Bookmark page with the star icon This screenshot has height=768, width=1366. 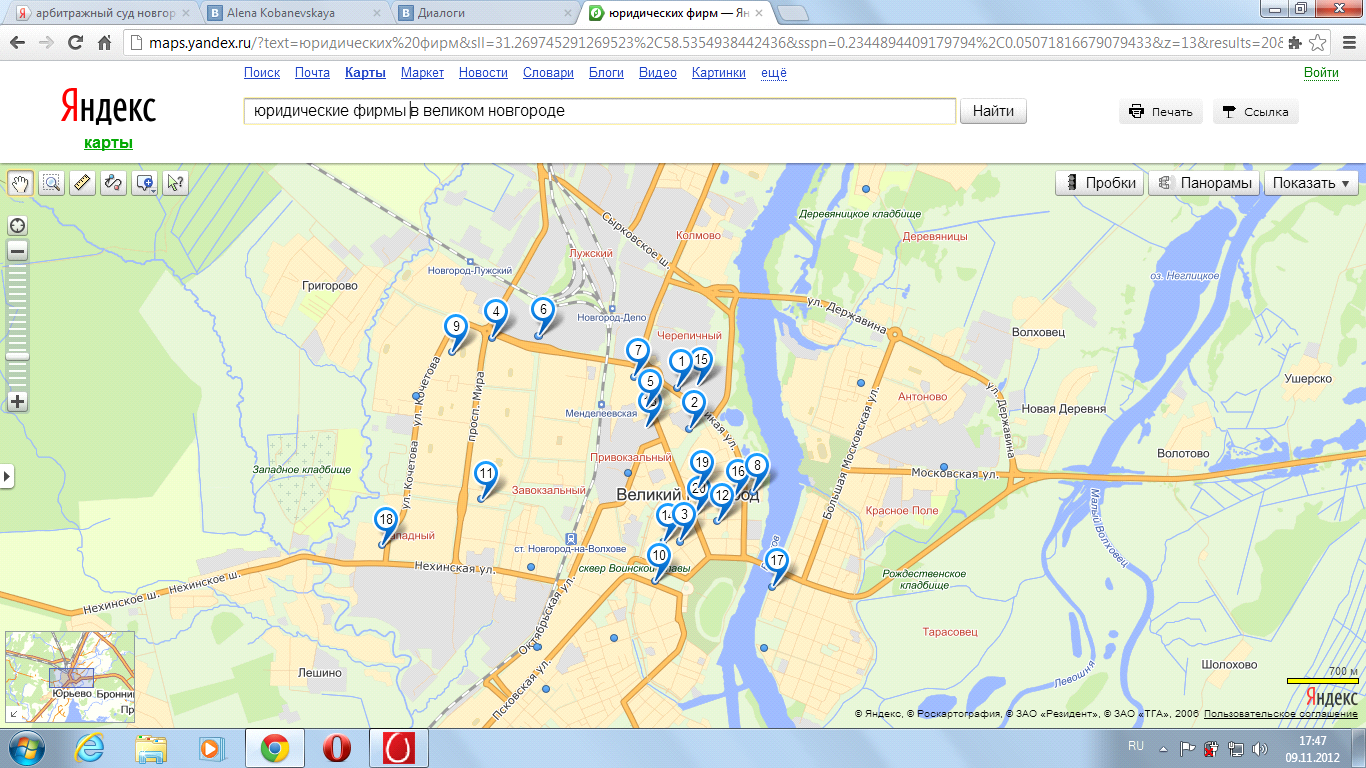pyautogui.click(x=1318, y=43)
